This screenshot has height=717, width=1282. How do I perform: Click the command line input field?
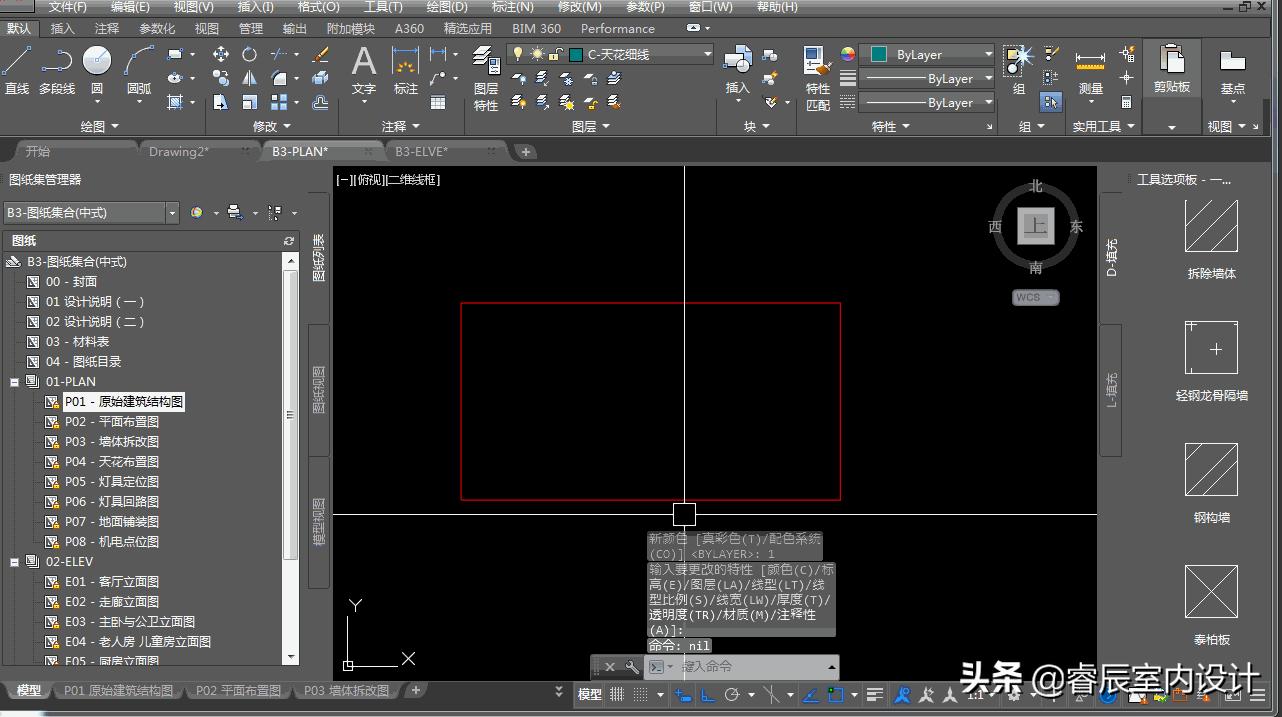pos(750,666)
